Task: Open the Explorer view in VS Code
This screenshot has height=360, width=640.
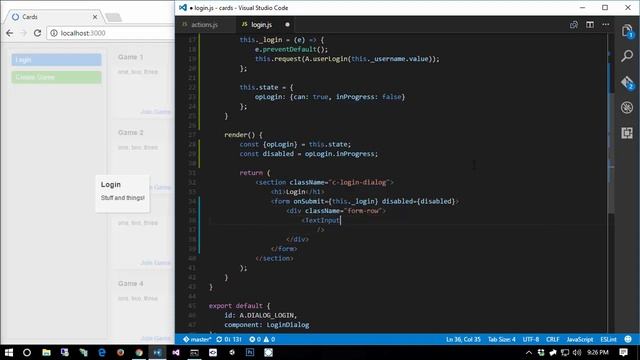Action: [x=627, y=31]
